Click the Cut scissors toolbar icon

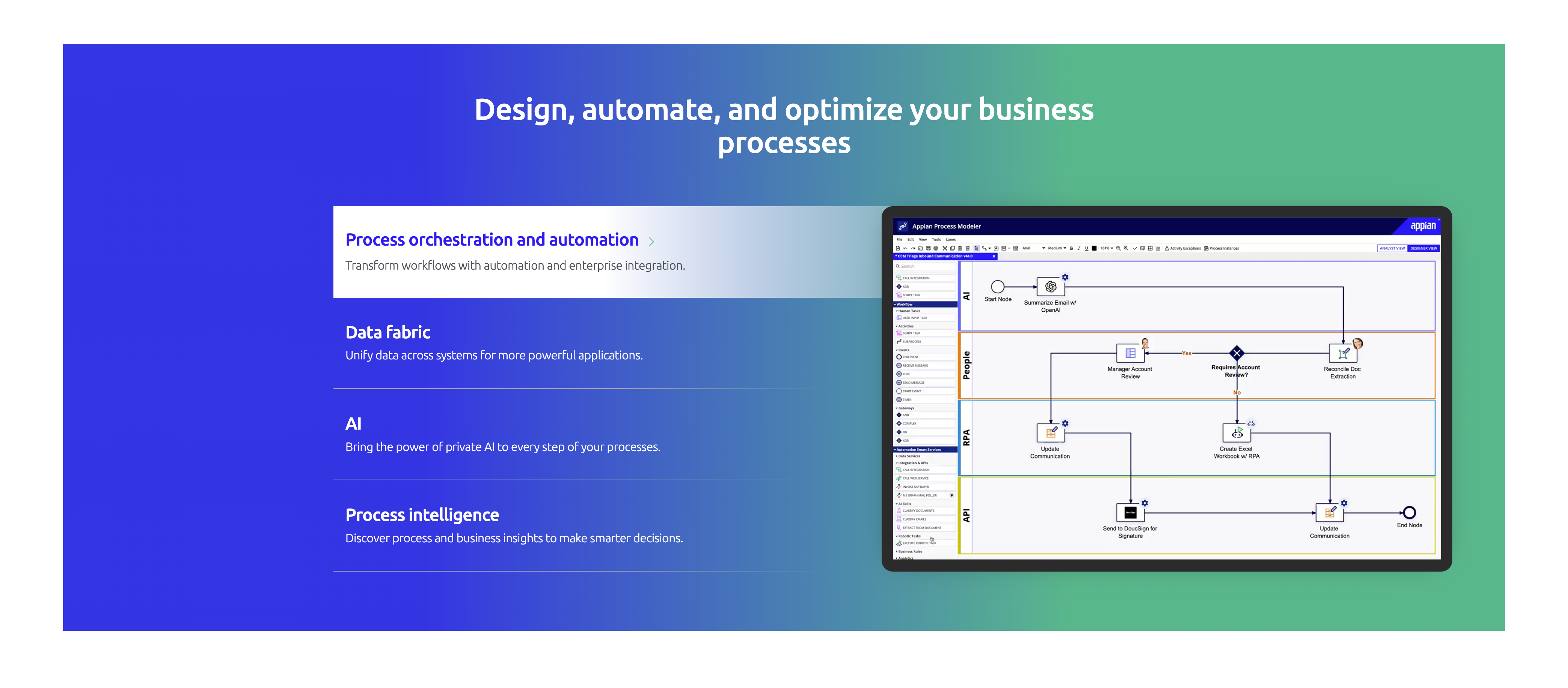[x=945, y=248]
